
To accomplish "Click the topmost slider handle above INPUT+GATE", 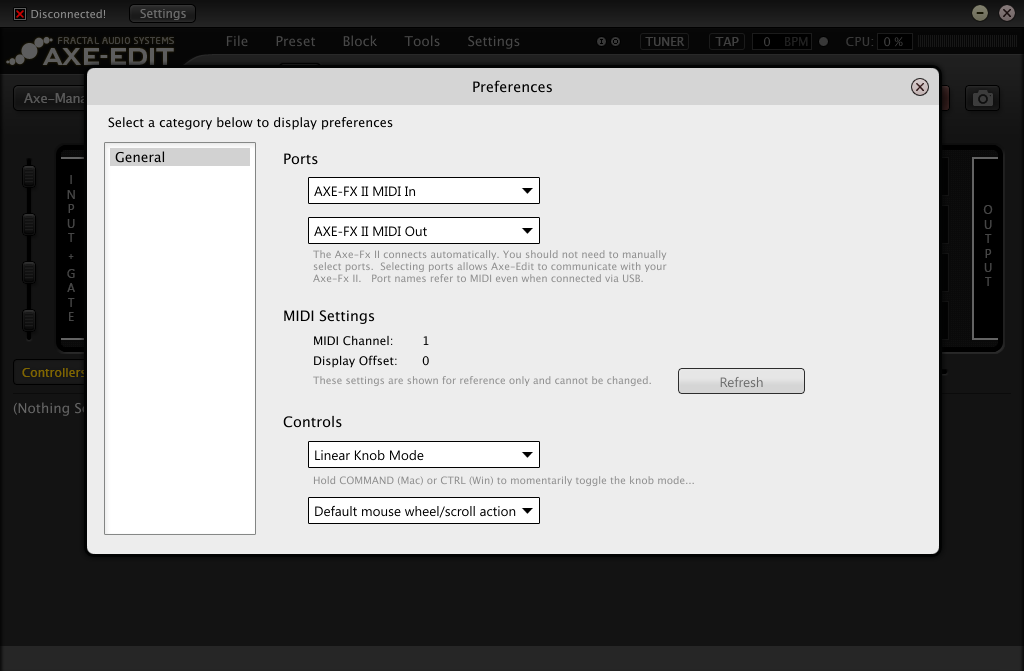I will pyautogui.click(x=29, y=176).
